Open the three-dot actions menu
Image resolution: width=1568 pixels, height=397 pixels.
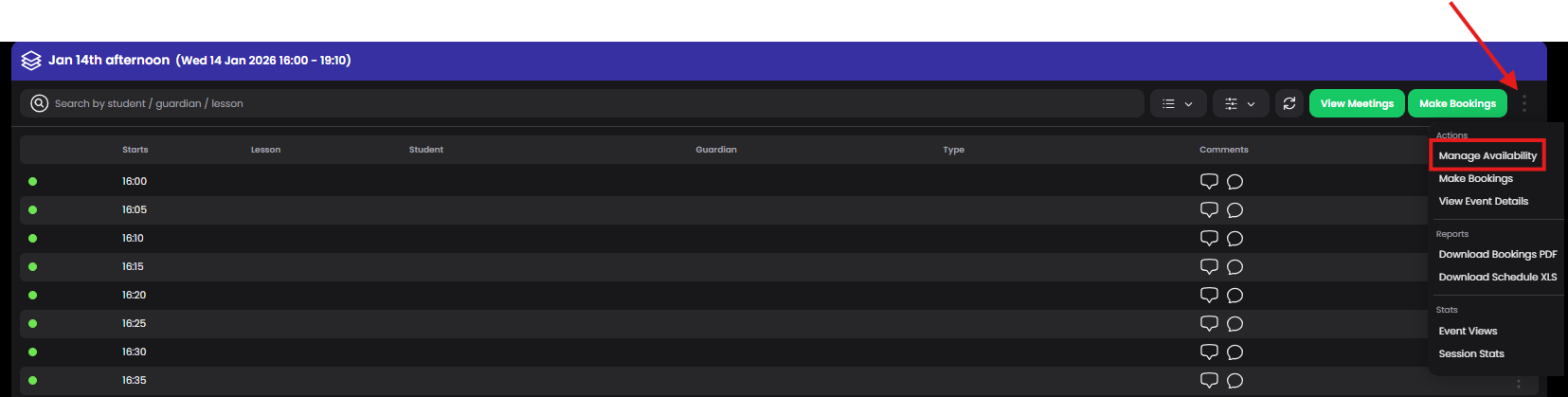tap(1524, 103)
